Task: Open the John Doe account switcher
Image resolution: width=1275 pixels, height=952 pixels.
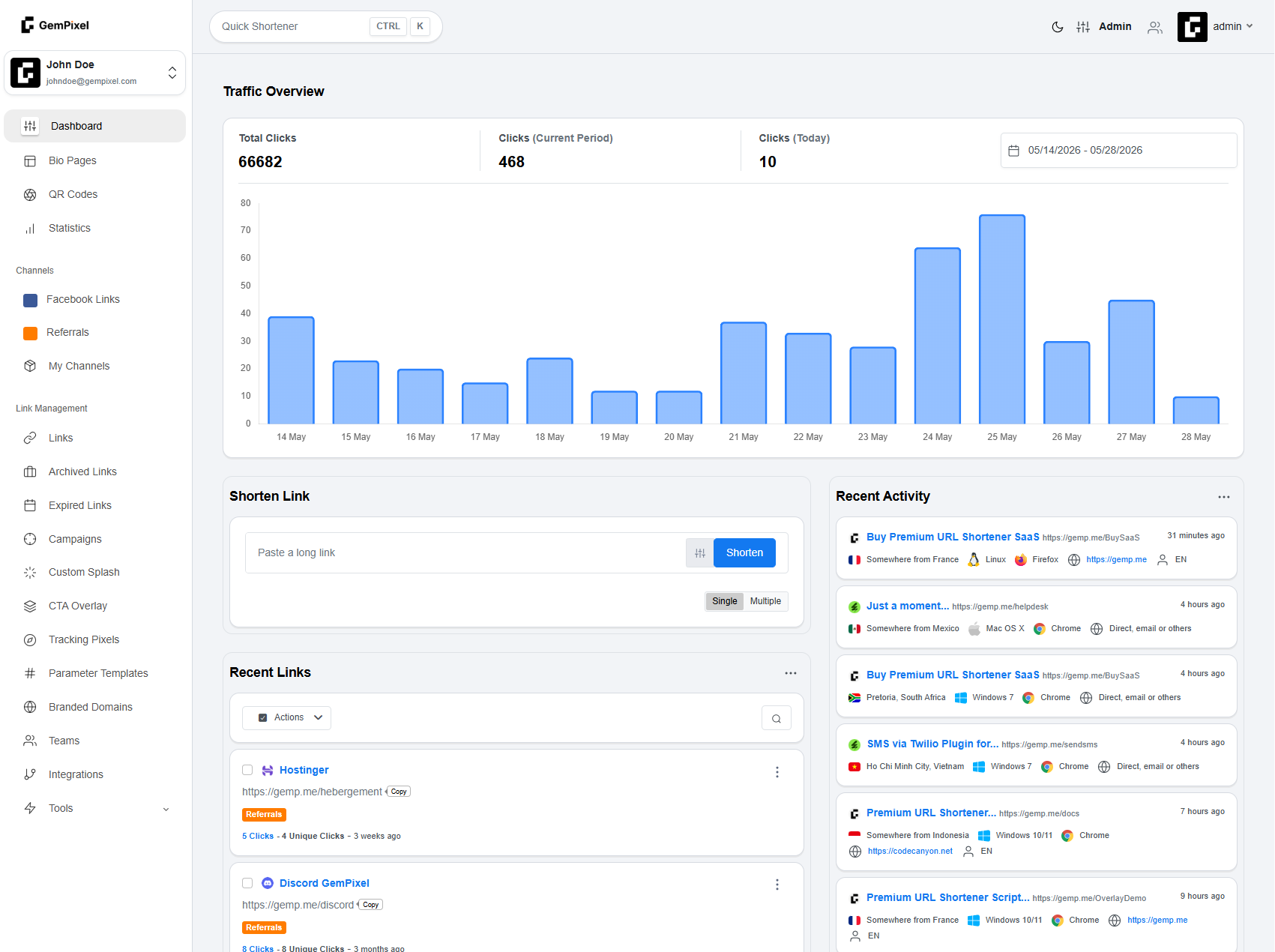Action: tap(95, 73)
